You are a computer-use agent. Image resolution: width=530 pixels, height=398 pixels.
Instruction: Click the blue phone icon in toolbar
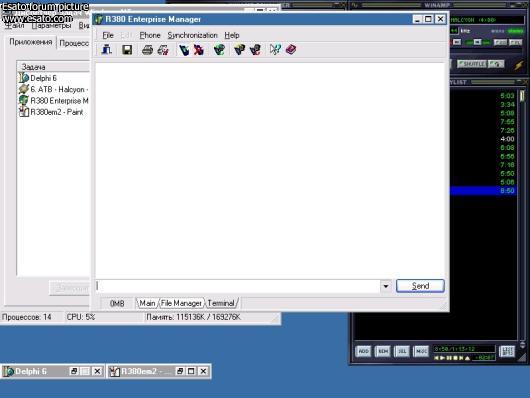click(x=184, y=50)
